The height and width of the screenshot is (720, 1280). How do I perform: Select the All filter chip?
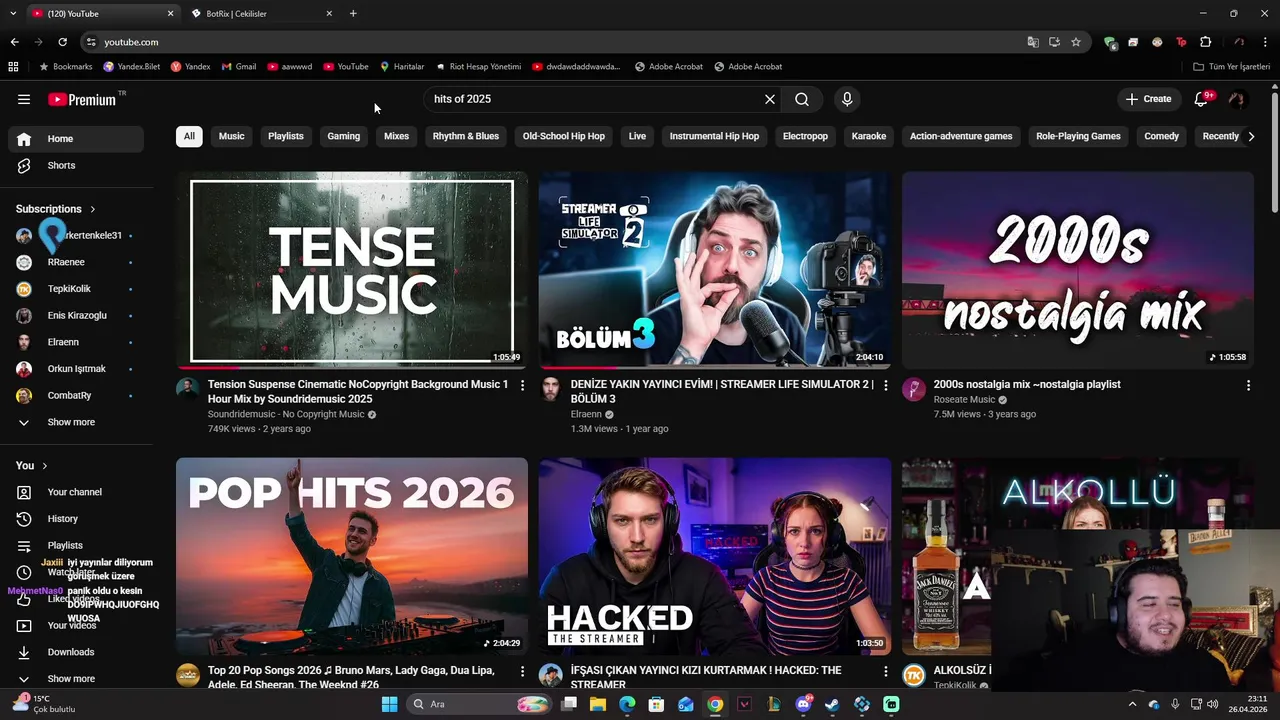tap(189, 136)
